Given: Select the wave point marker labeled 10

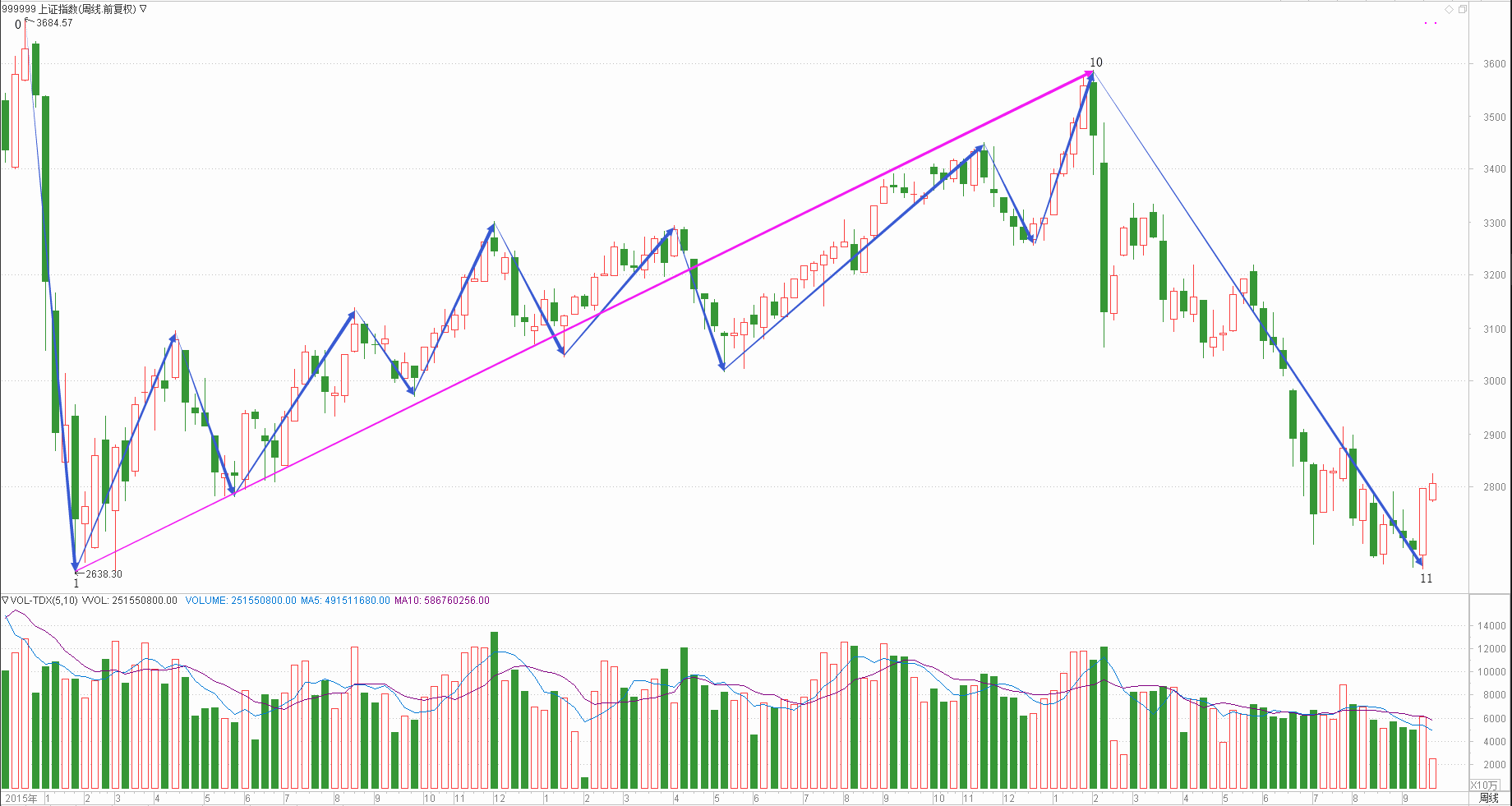Looking at the screenshot, I should pos(1095,62).
